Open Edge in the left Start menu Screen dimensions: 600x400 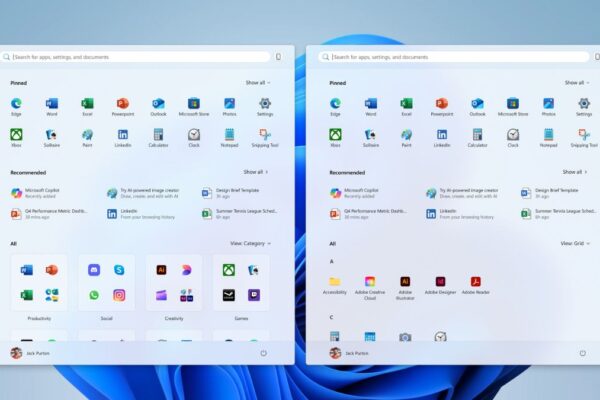click(x=16, y=104)
